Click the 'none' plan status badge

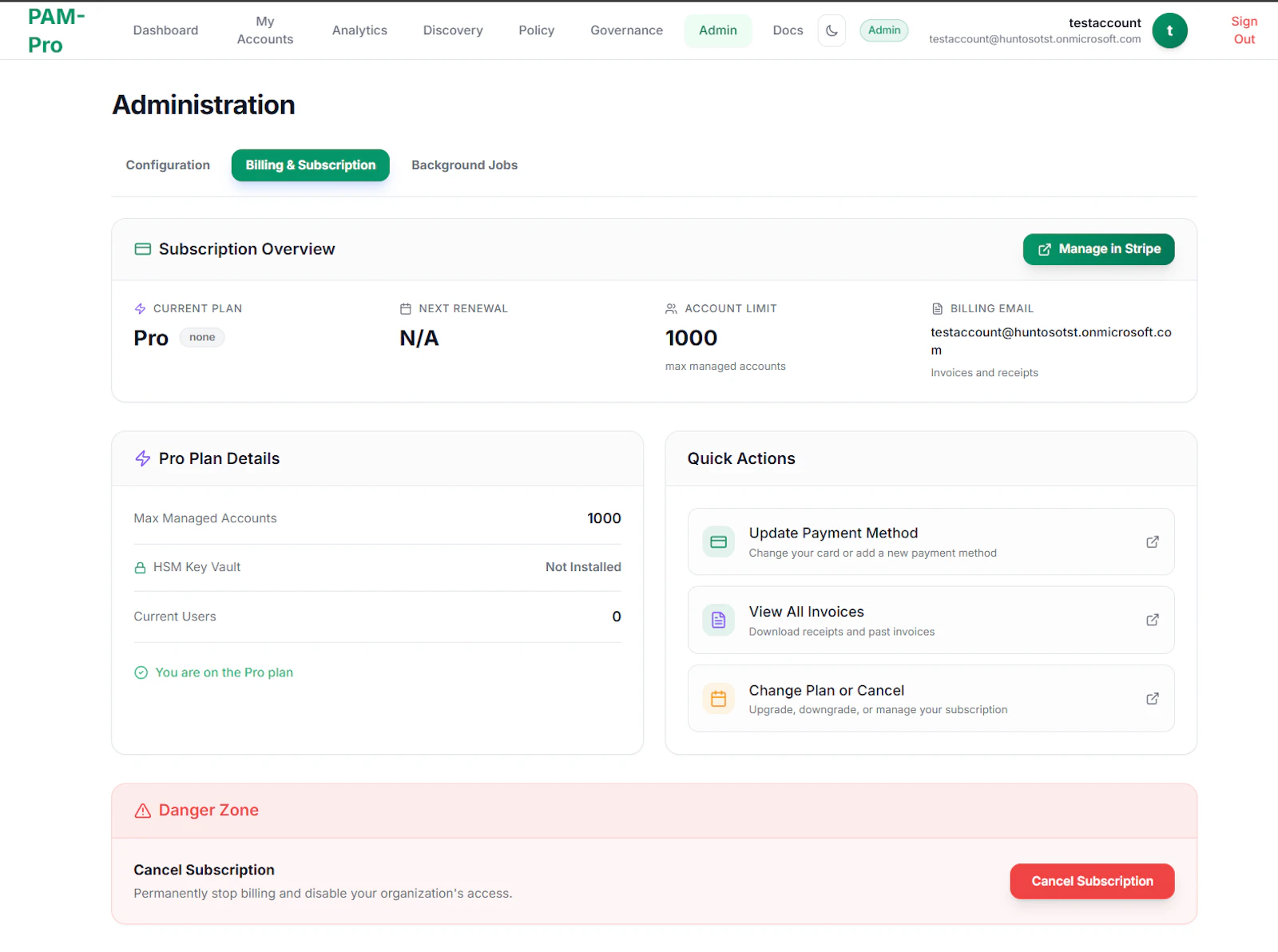click(202, 337)
